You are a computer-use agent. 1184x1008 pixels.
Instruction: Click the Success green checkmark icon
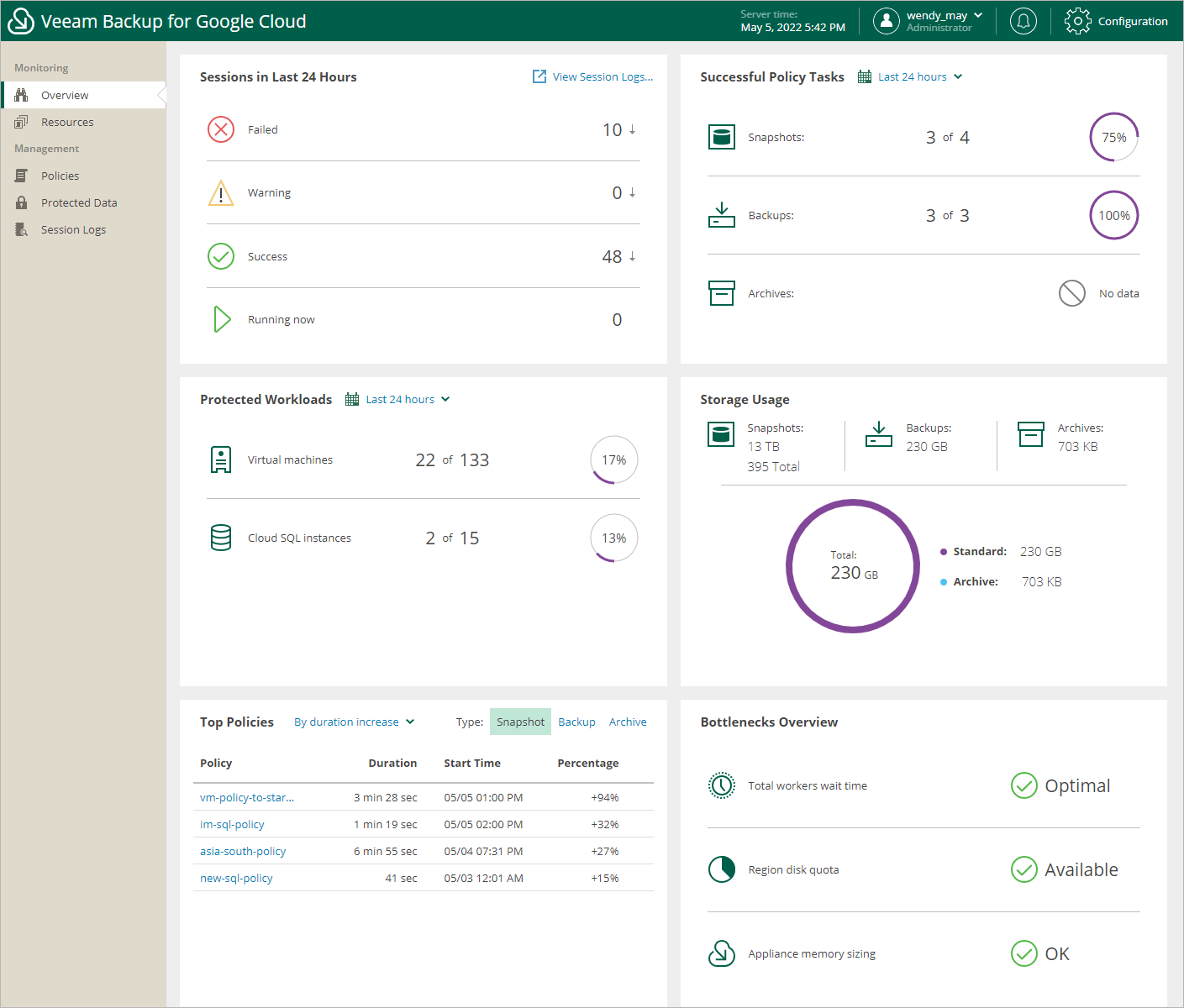coord(221,256)
